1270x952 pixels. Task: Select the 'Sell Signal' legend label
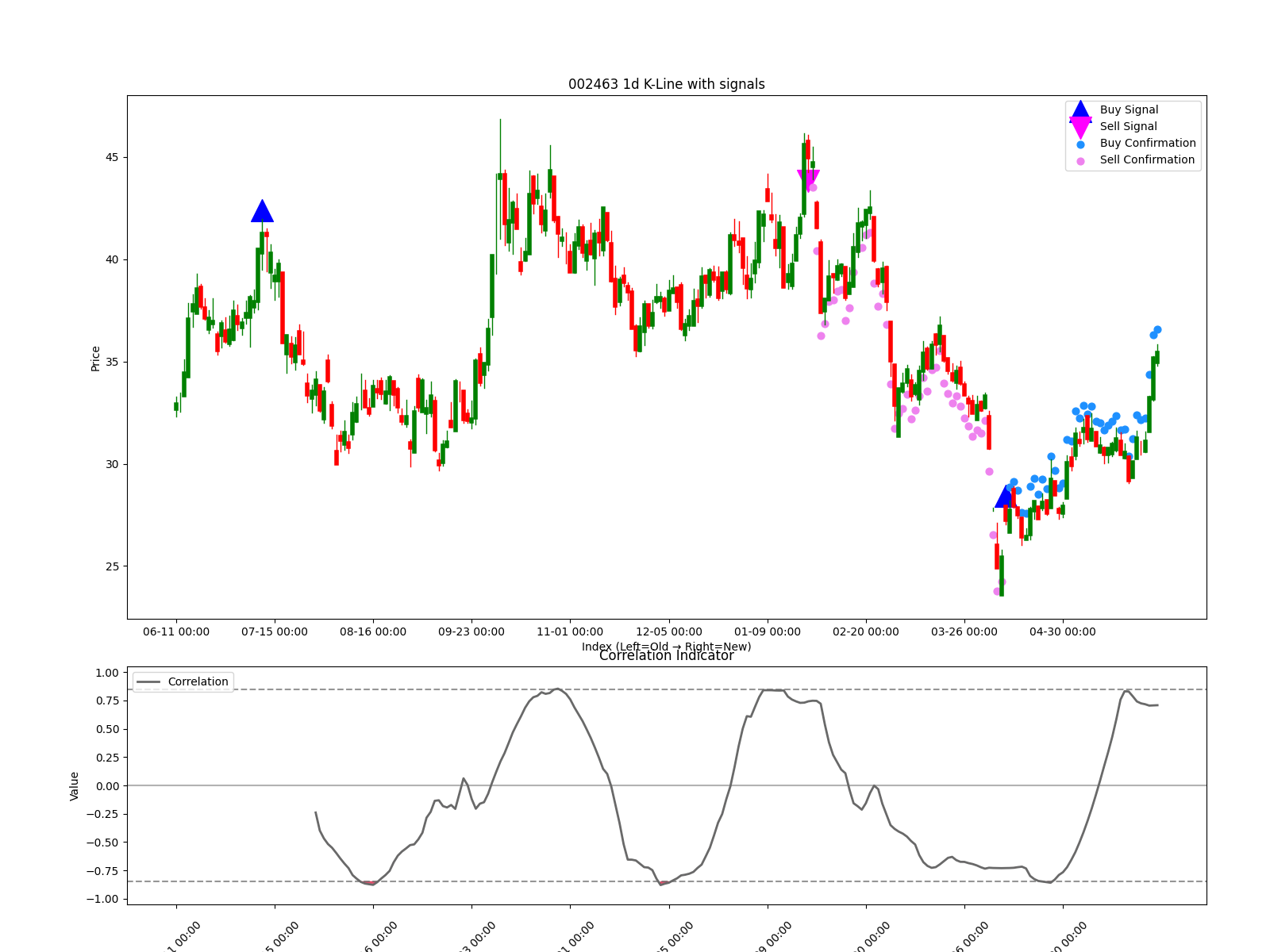(1128, 127)
